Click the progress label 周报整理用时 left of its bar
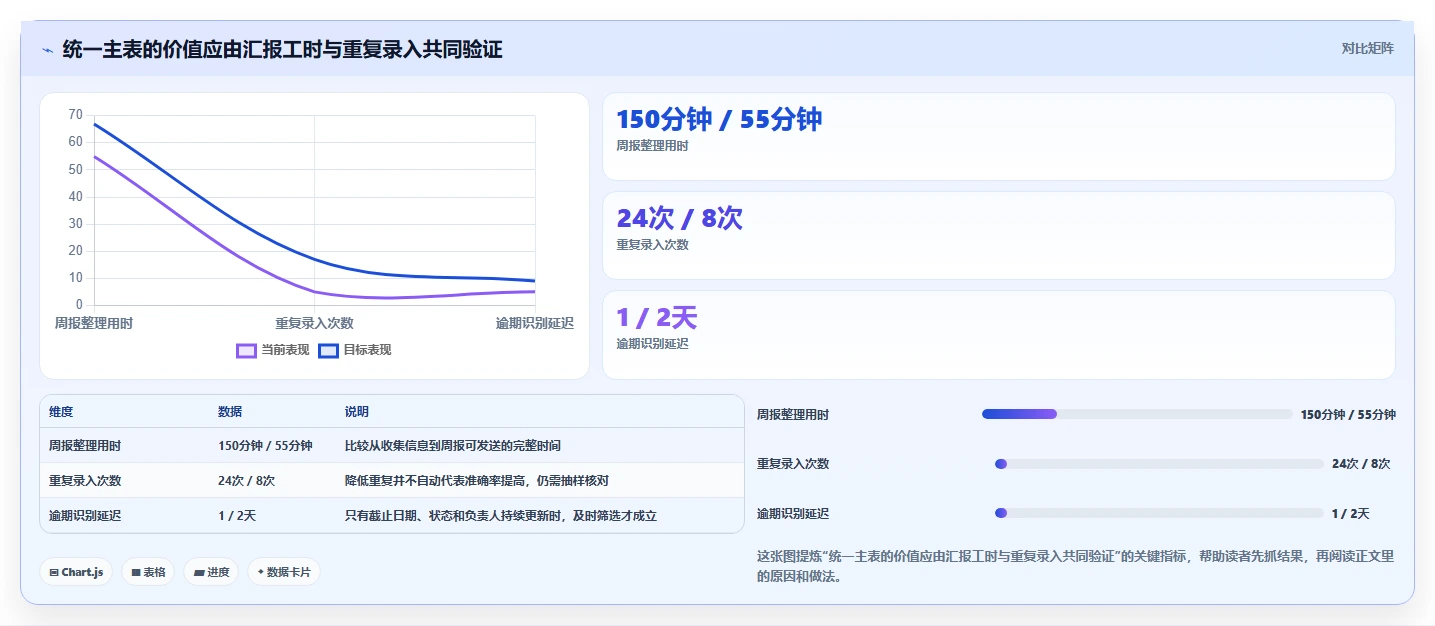Image resolution: width=1435 pixels, height=626 pixels. click(x=793, y=414)
